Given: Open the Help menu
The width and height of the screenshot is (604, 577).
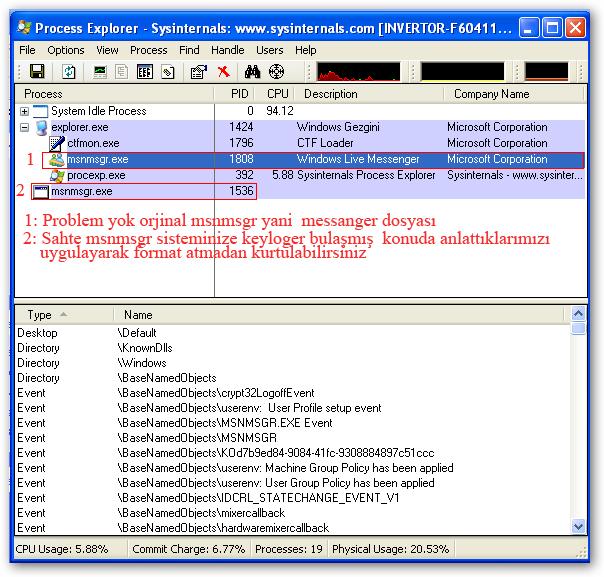Looking at the screenshot, I should 306,50.
